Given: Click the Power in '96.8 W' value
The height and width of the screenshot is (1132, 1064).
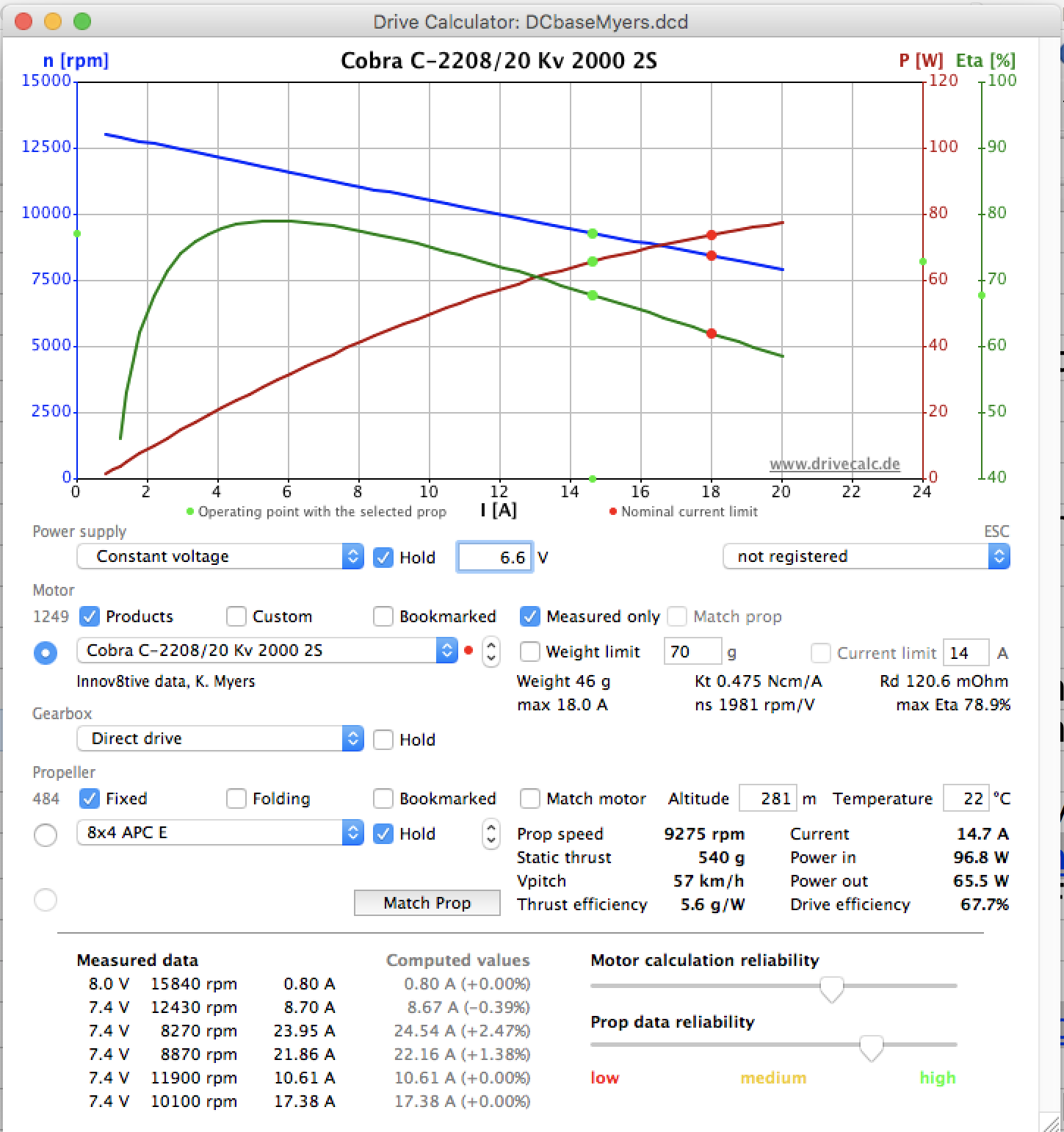Looking at the screenshot, I should coord(981,858).
